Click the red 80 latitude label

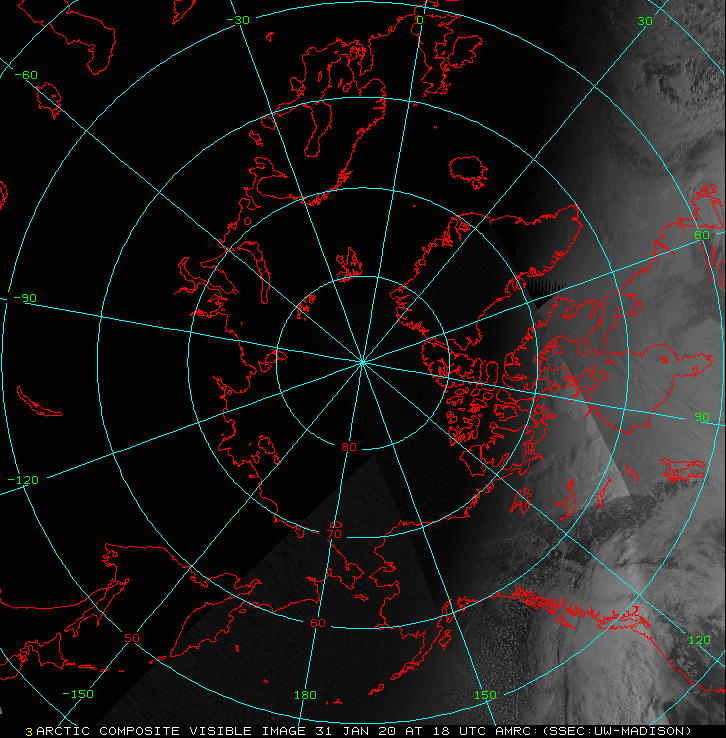pyautogui.click(x=349, y=447)
